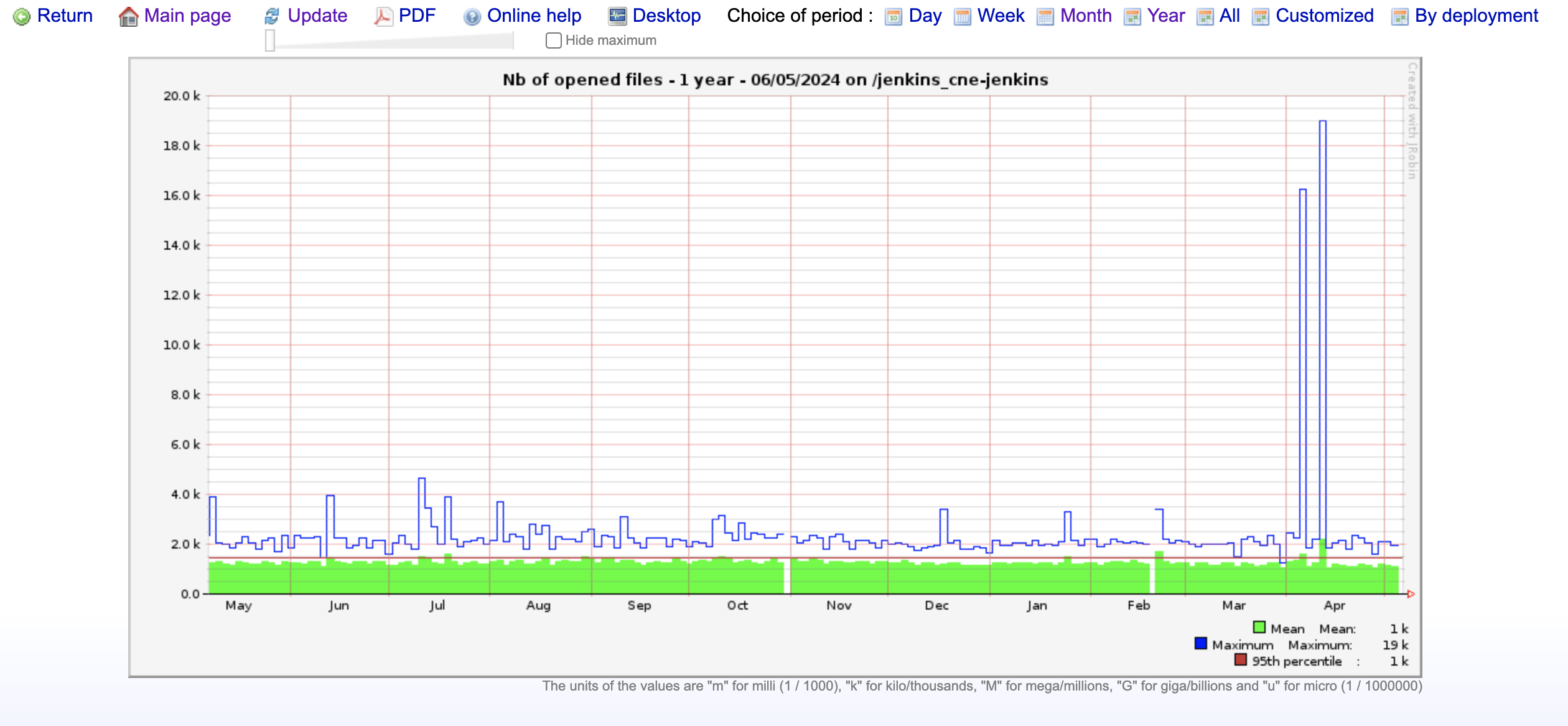
Task: Click the Online help question icon
Action: (472, 17)
